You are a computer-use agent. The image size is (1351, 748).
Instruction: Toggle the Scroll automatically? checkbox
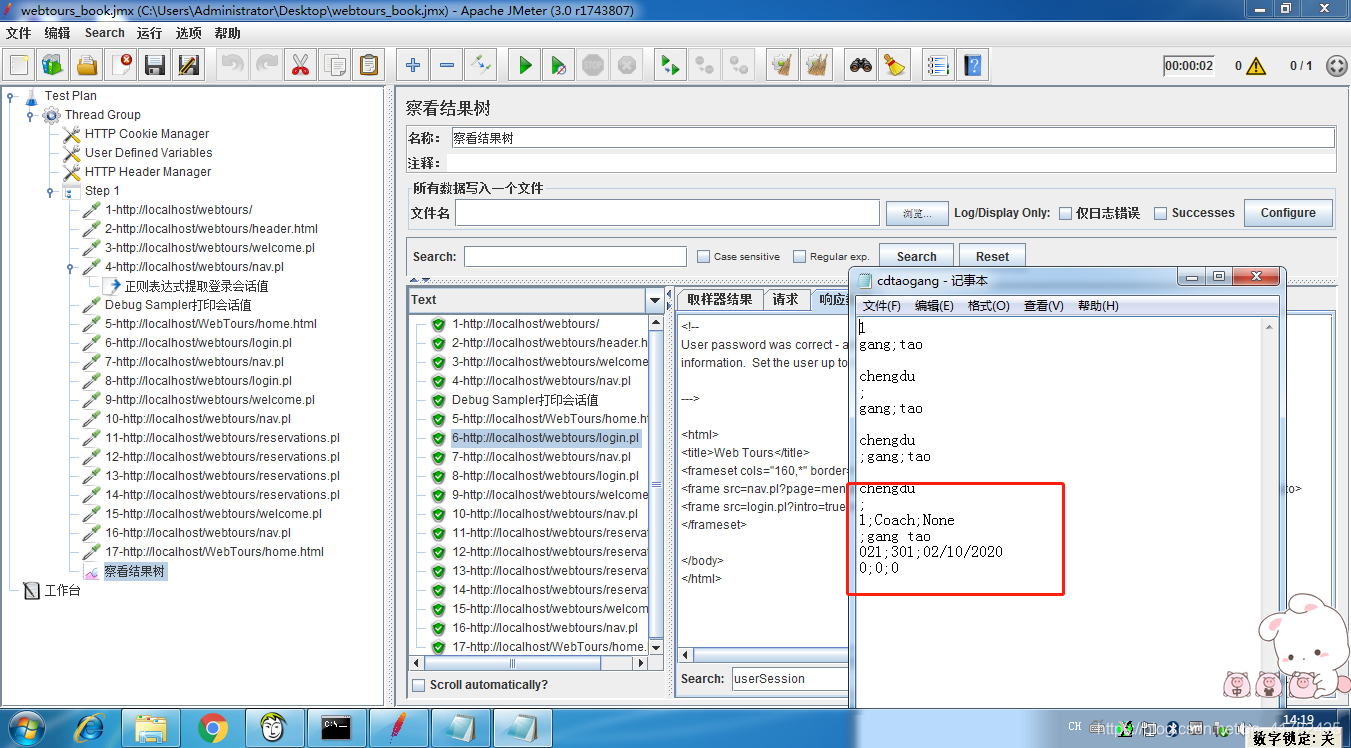pos(419,685)
